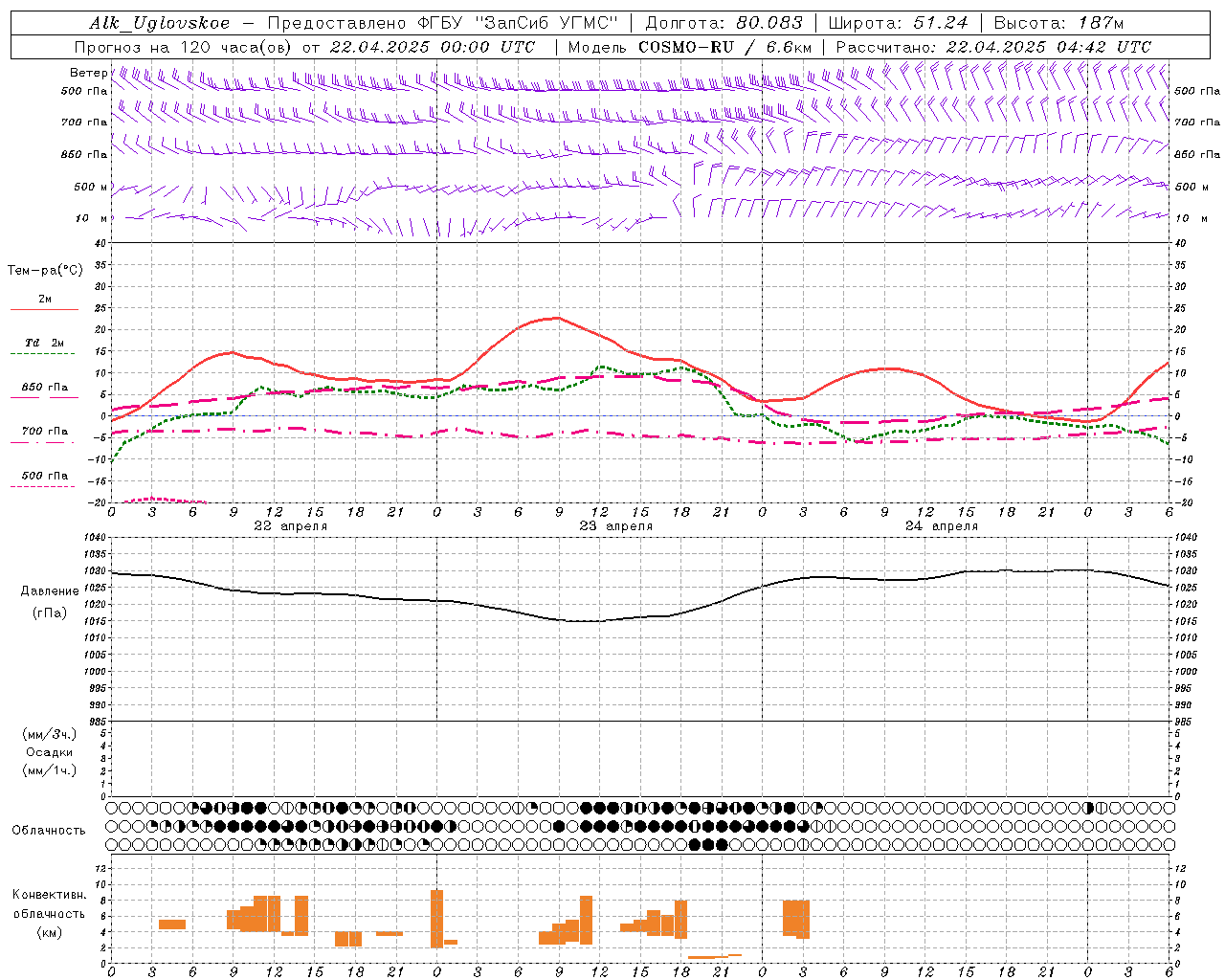The height and width of the screenshot is (980, 1225).
Task: Click the 24 апреля date label
Action: point(941,526)
